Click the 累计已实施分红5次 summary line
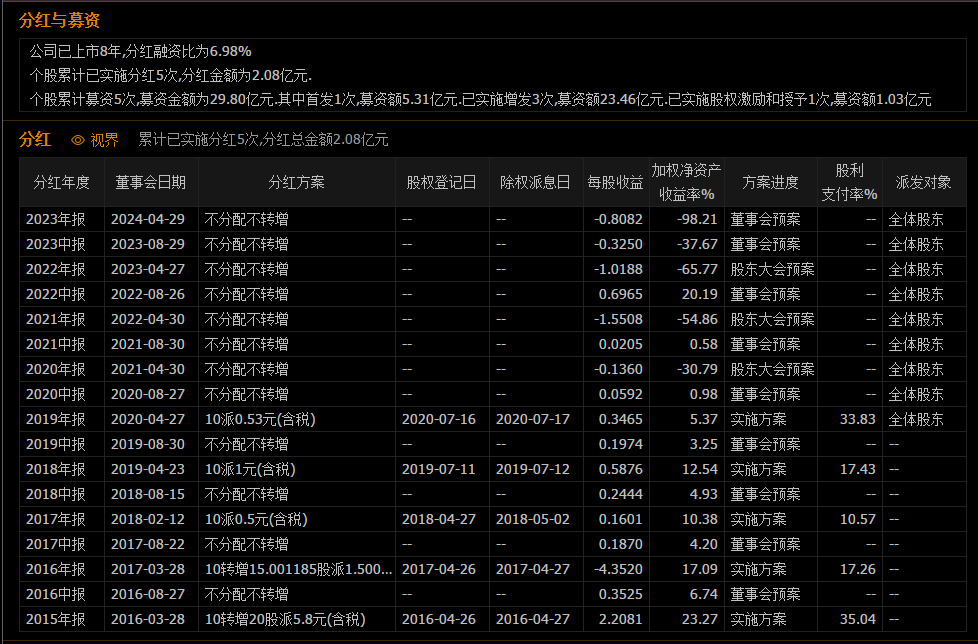The image size is (978, 644). pos(263,140)
